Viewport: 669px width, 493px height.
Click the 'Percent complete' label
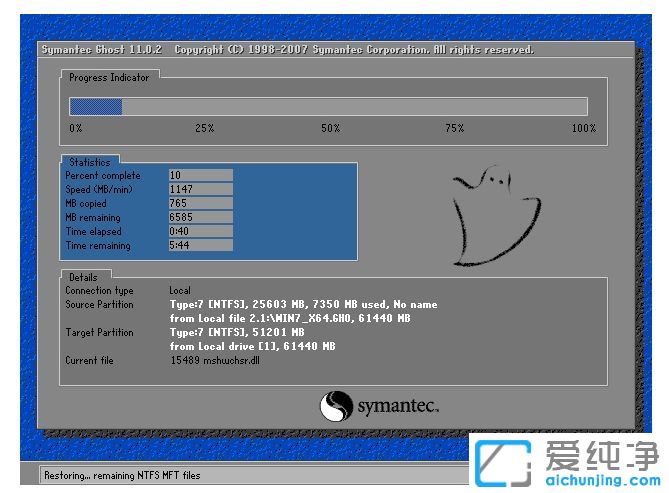[103, 175]
